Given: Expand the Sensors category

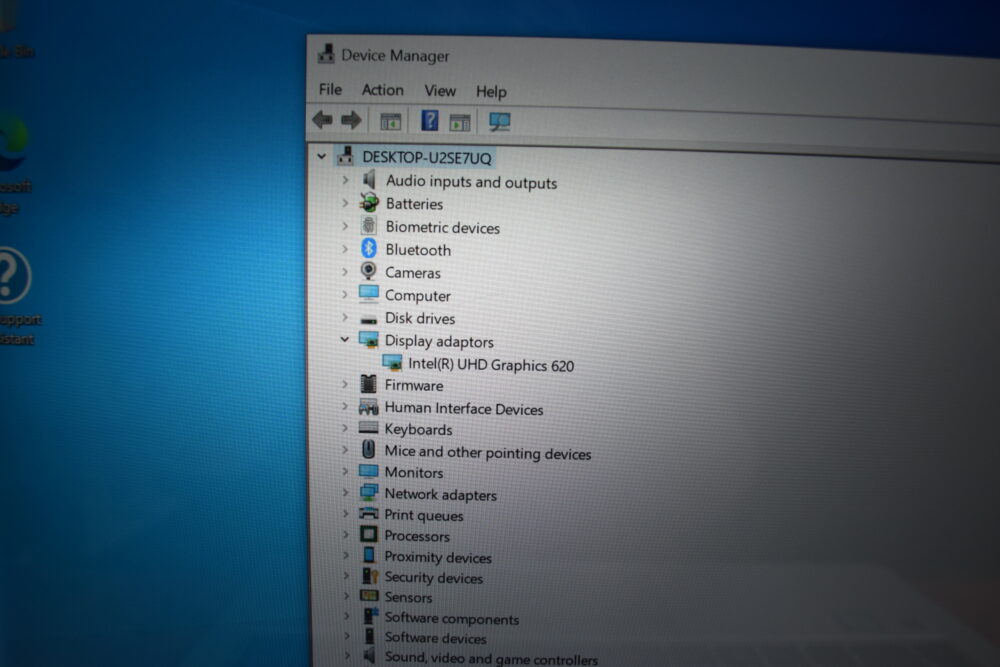Looking at the screenshot, I should point(346,596).
